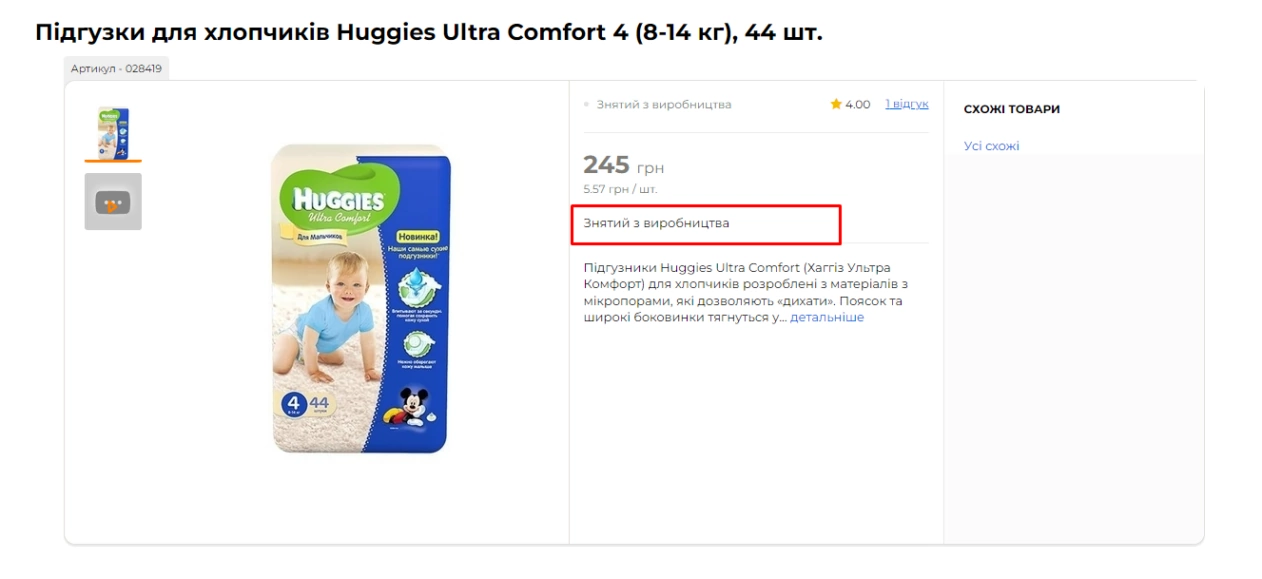Click the grey availability dot indicator
Image resolution: width=1262 pixels, height=579 pixels.
coord(587,104)
